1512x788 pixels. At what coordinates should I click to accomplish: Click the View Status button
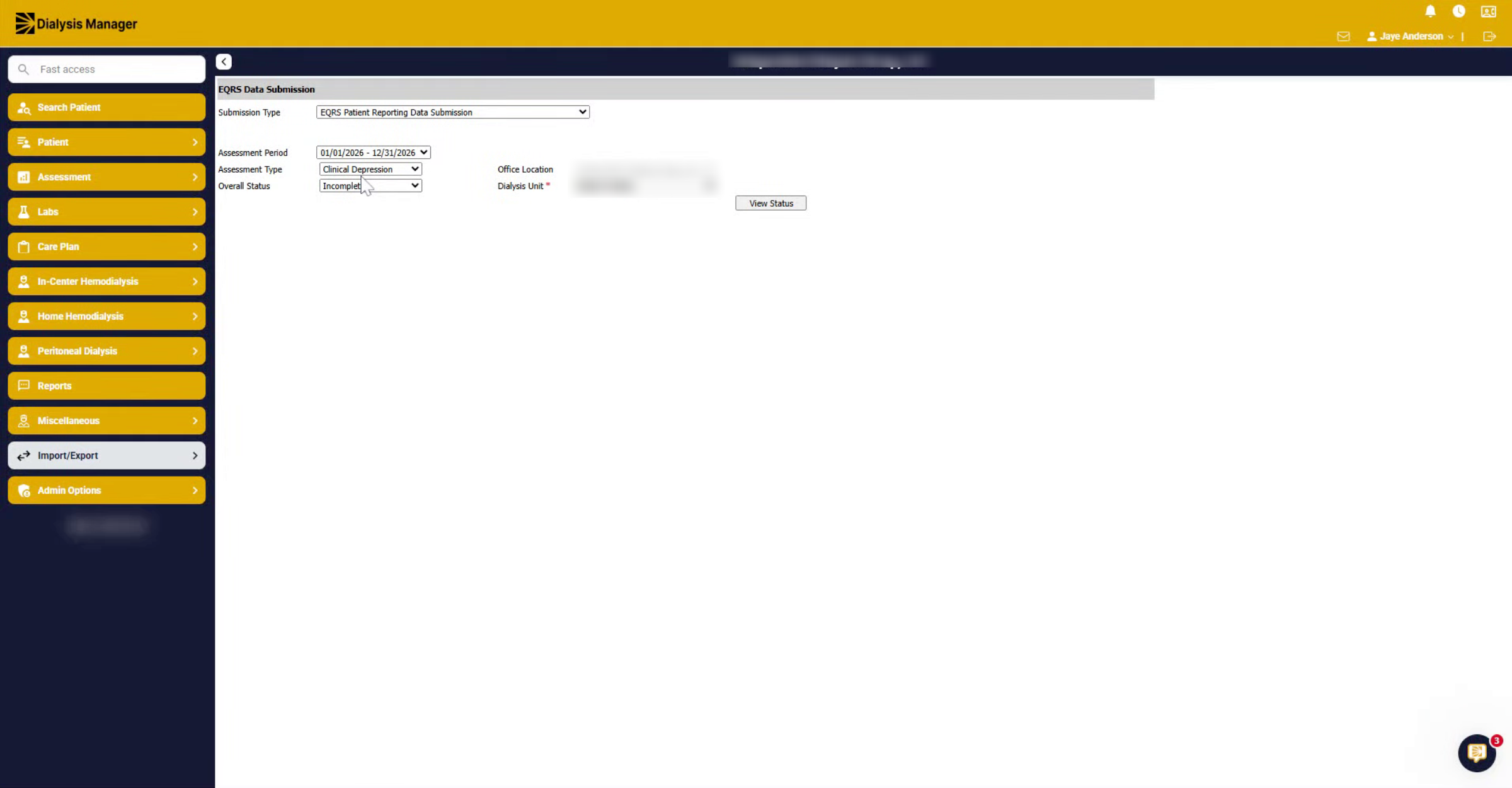tap(770, 203)
